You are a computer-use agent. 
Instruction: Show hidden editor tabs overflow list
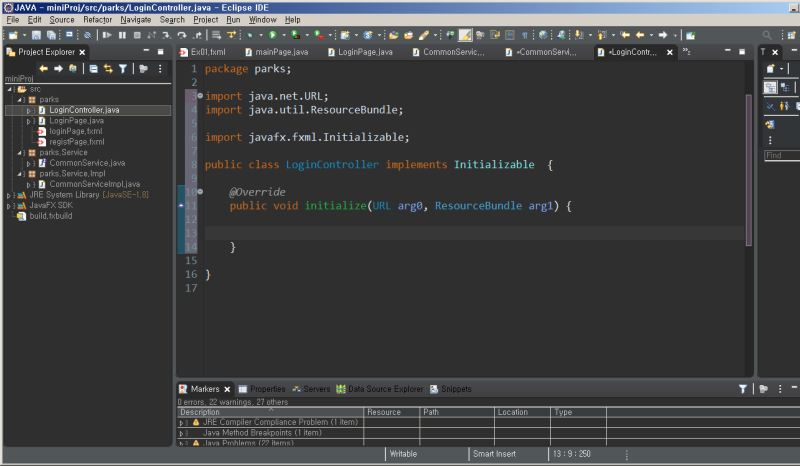coord(687,52)
